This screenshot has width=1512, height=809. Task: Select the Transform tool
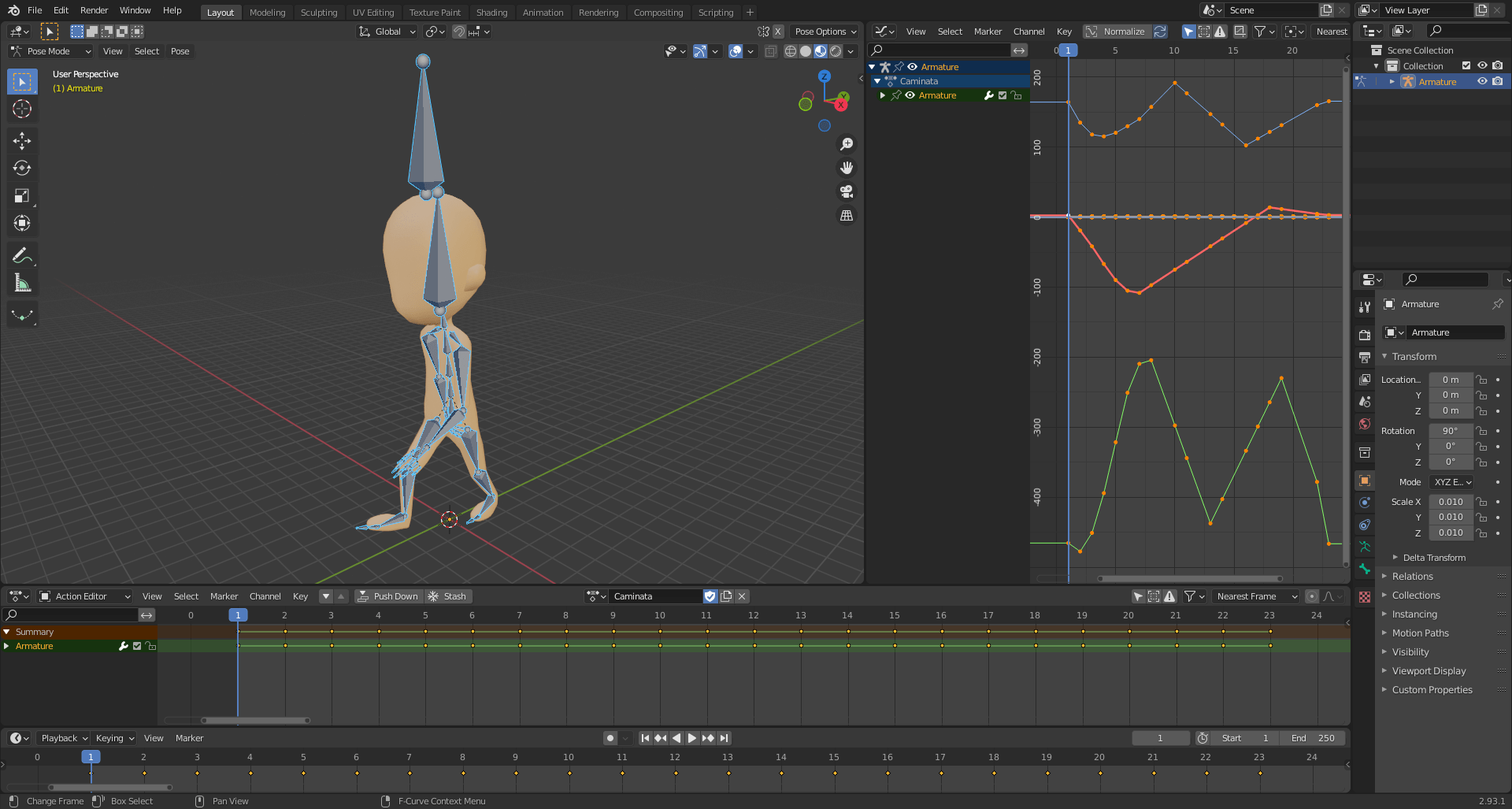tap(22, 224)
